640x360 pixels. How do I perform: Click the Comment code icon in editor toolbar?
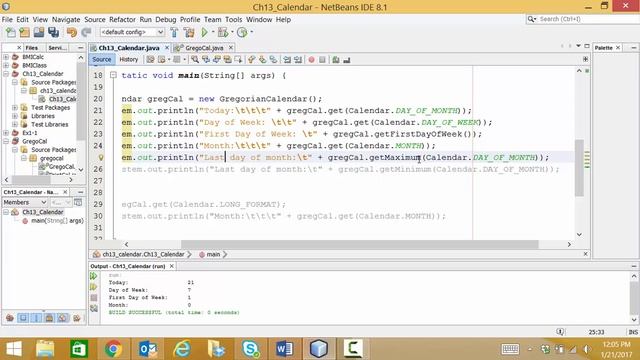point(336,60)
